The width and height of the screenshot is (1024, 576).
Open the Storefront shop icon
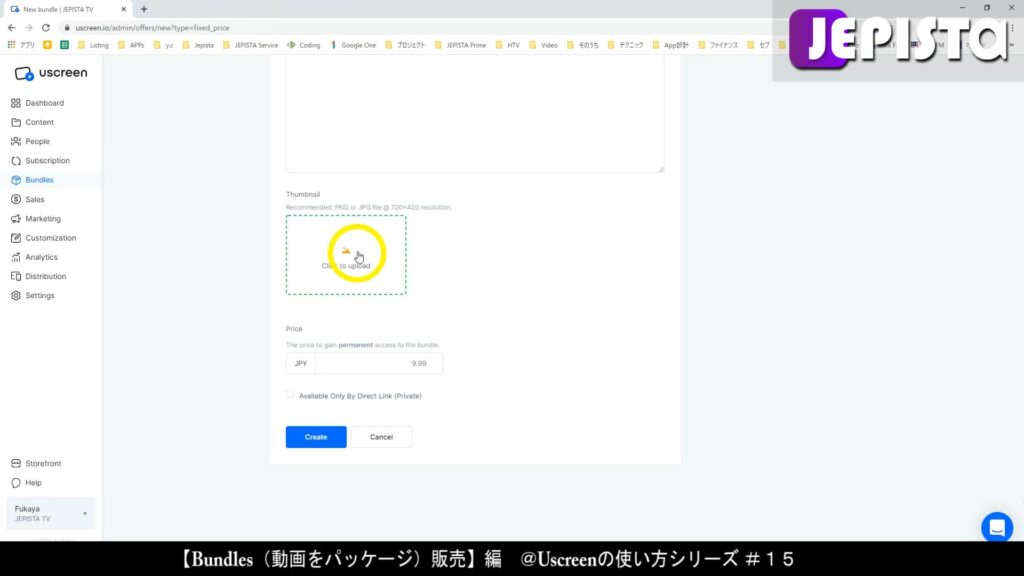point(16,464)
